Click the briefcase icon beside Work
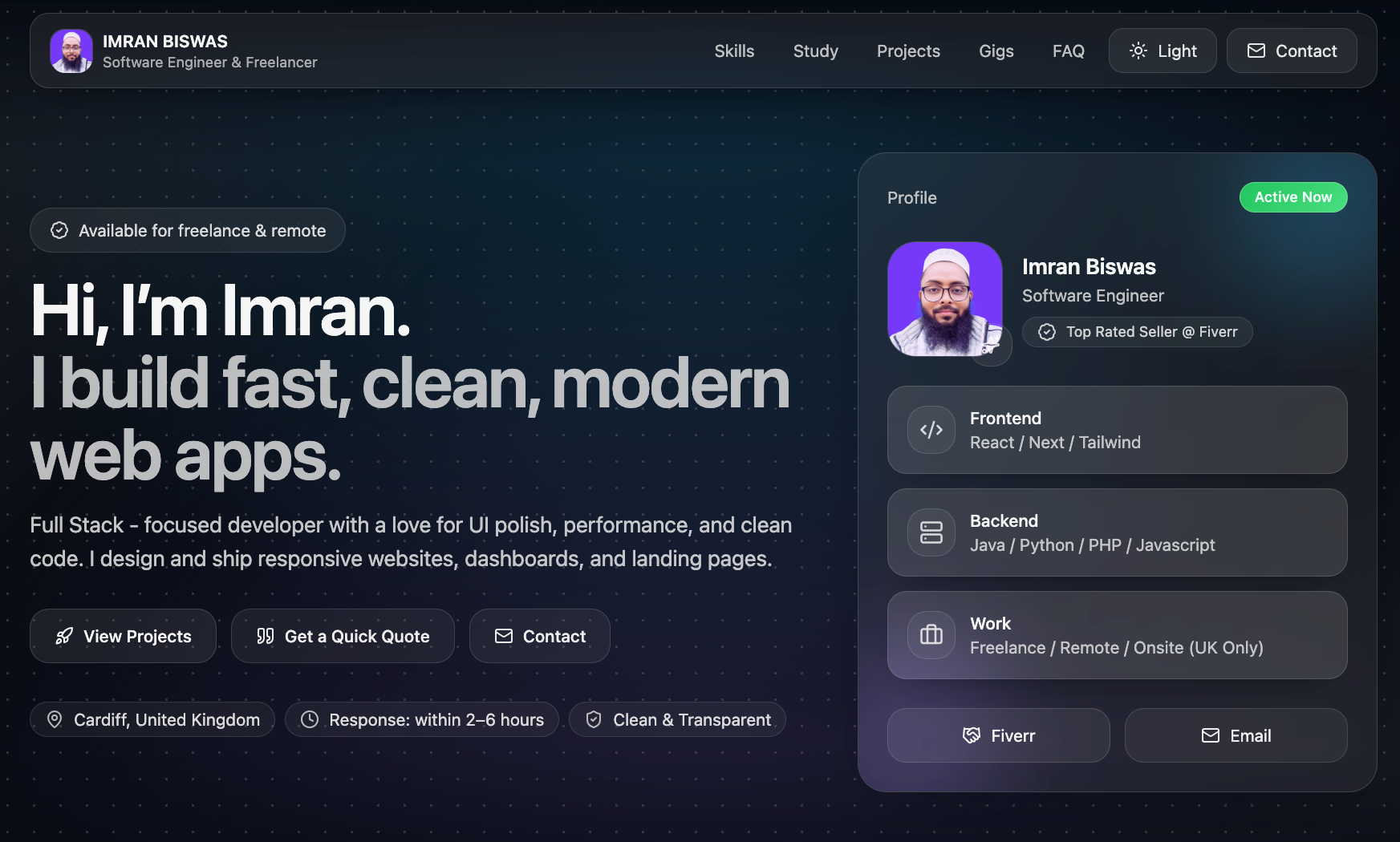The width and height of the screenshot is (1400, 842). 931,635
